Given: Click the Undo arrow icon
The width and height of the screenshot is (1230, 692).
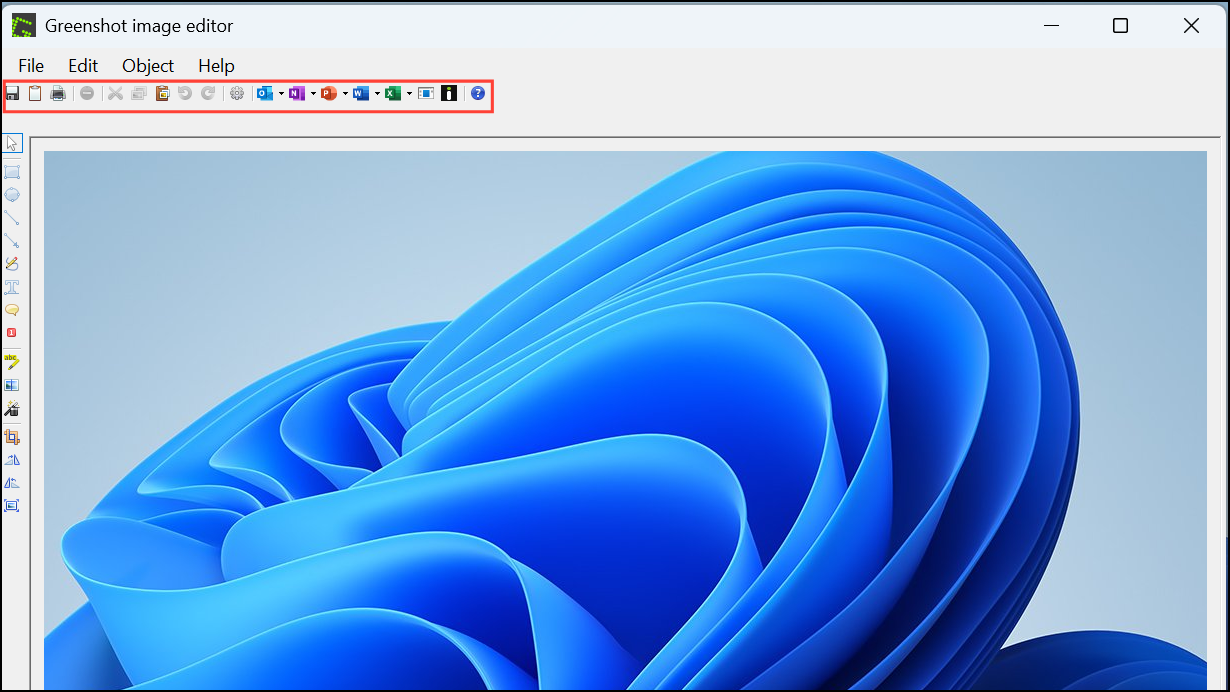Looking at the screenshot, I should pyautogui.click(x=184, y=93).
